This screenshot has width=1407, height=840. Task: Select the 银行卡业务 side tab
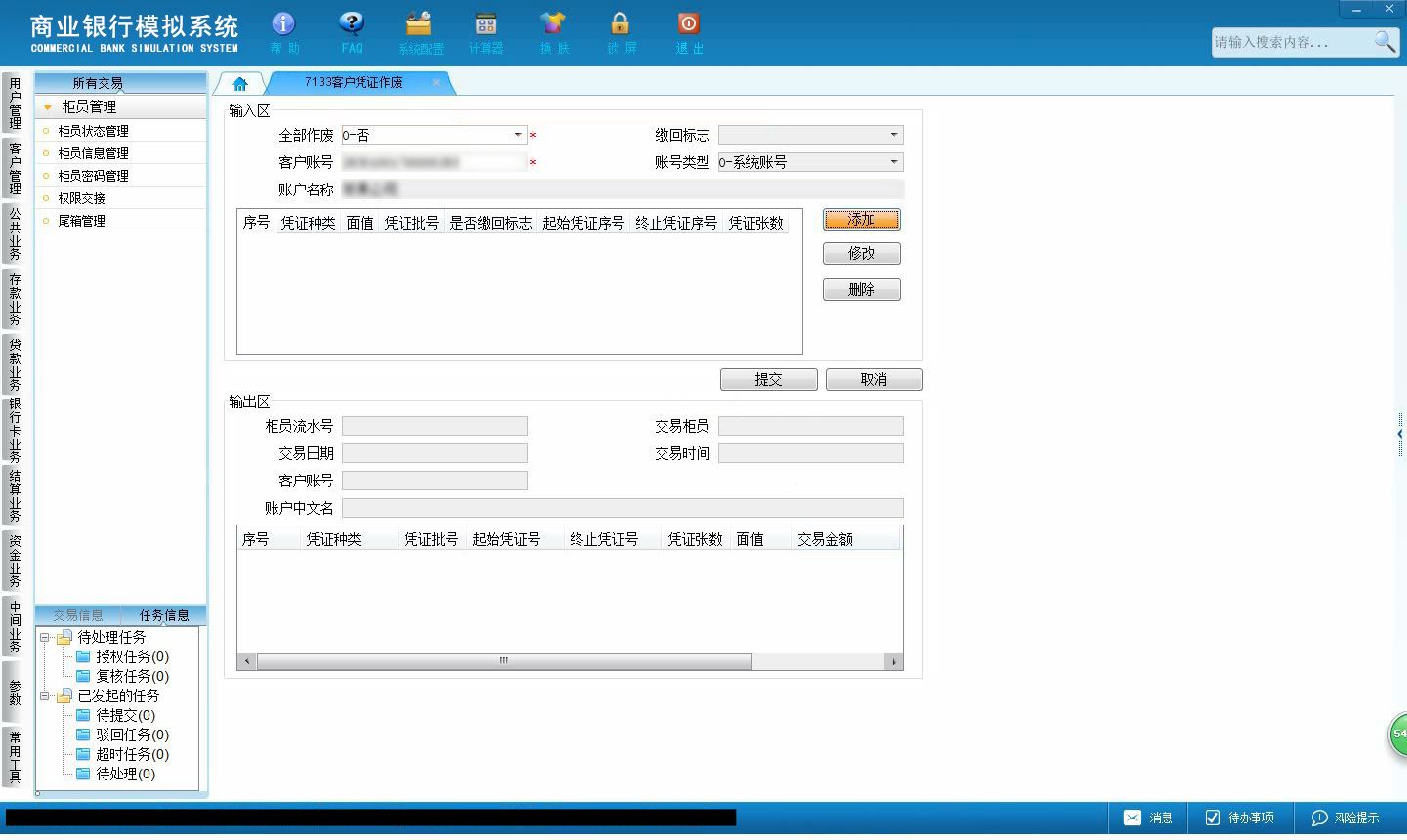click(x=15, y=430)
